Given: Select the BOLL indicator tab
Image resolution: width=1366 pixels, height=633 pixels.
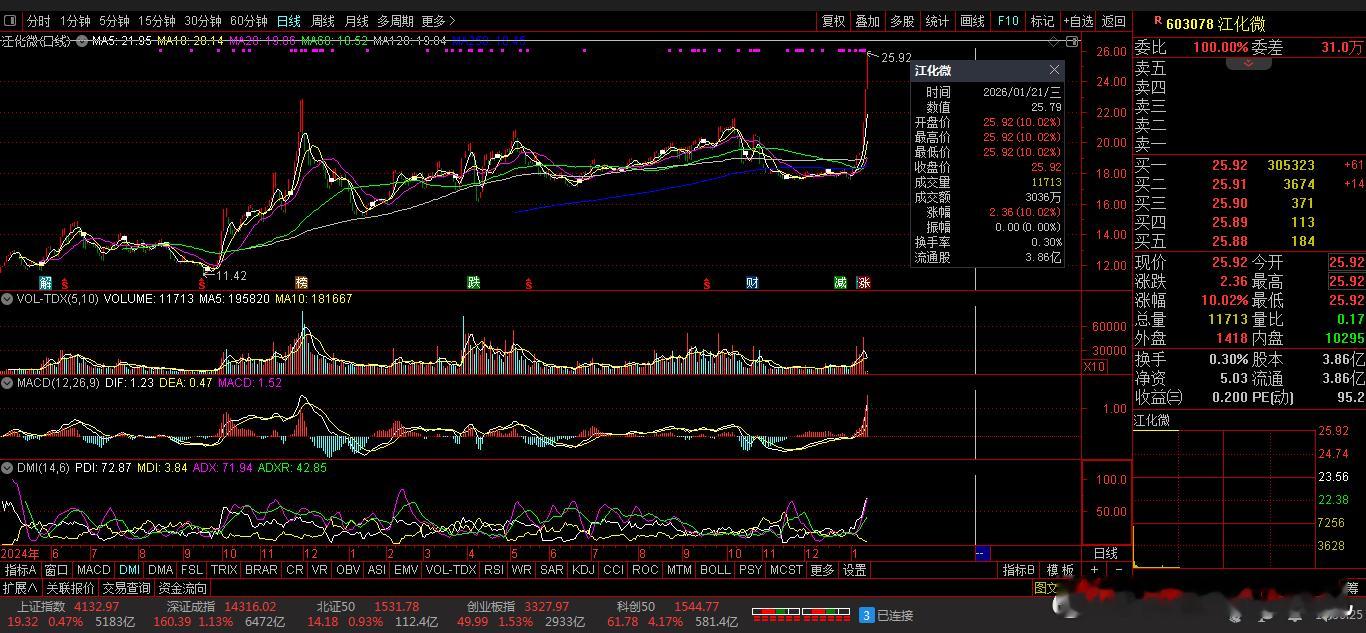Looking at the screenshot, I should [715, 570].
